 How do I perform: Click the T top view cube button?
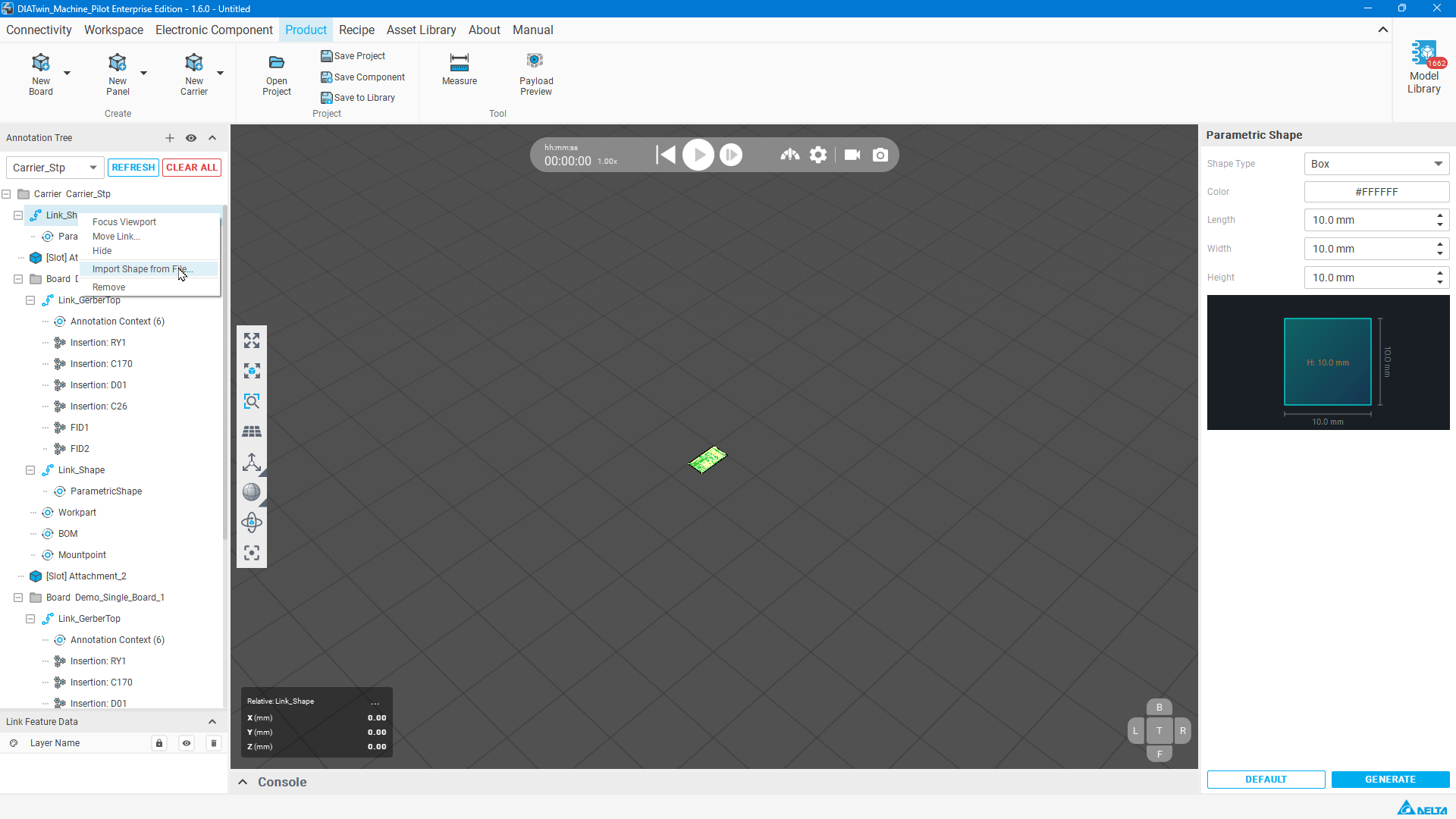(x=1159, y=731)
